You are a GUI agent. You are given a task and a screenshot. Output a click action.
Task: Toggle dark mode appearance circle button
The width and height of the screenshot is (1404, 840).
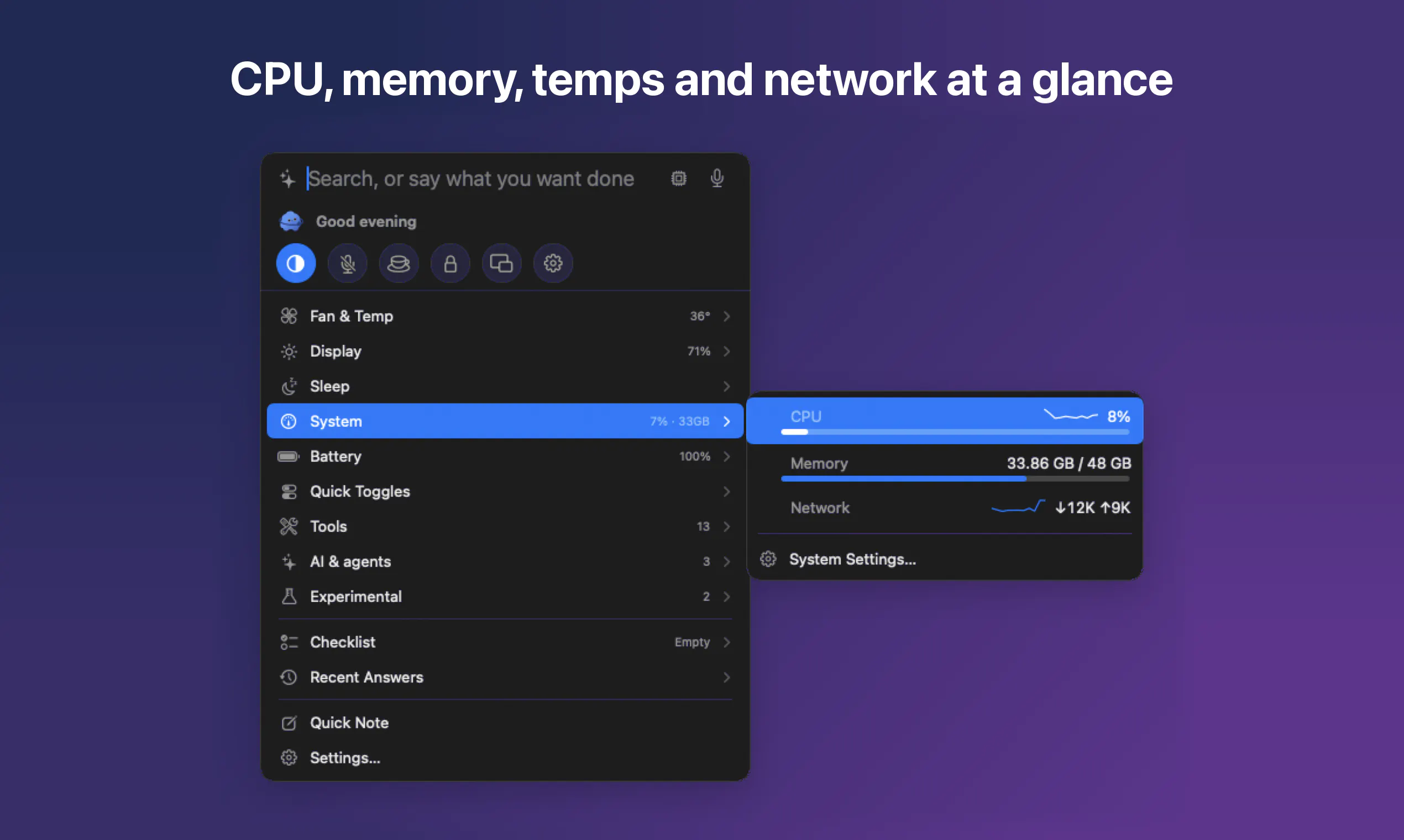[296, 263]
